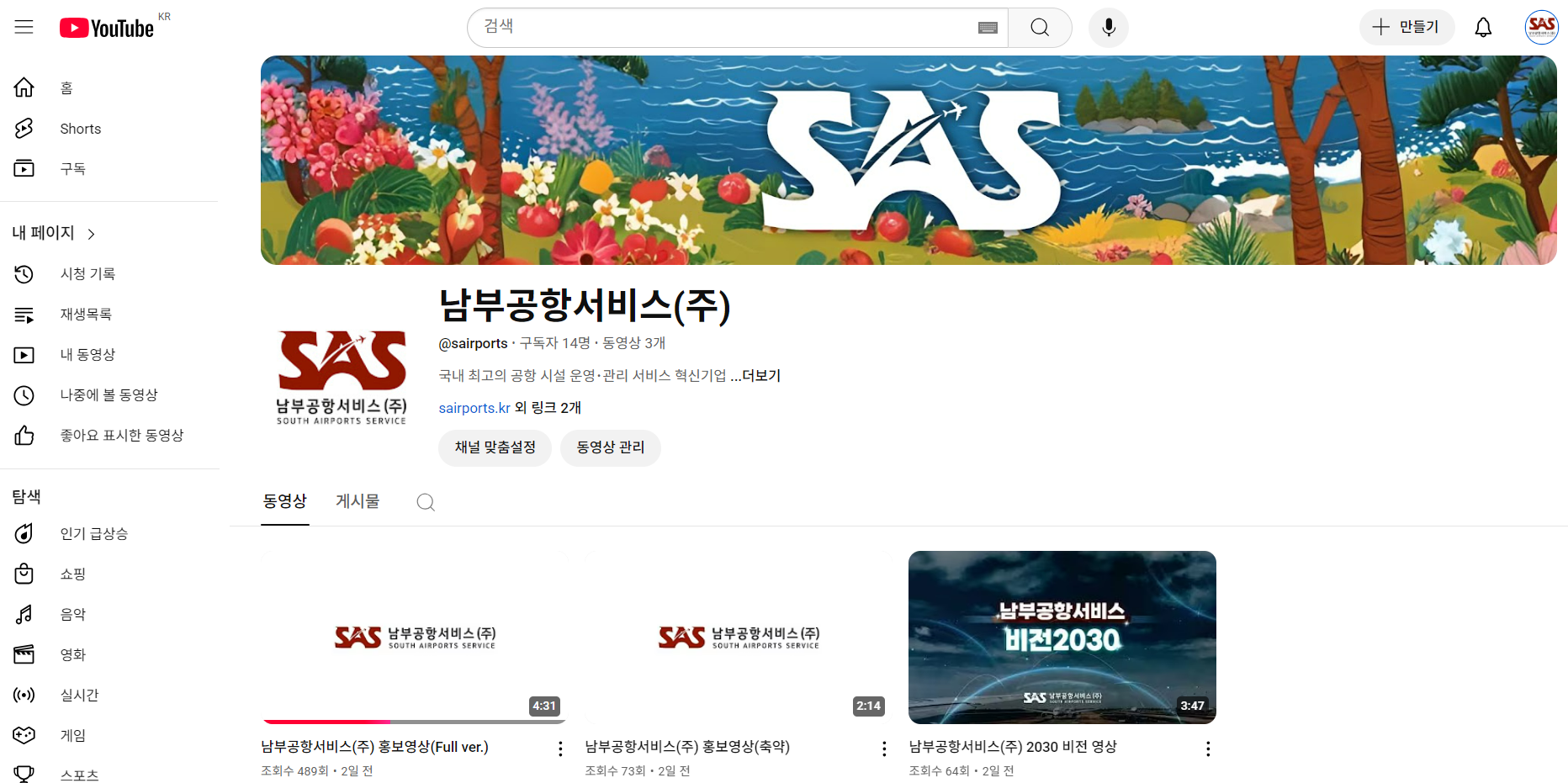This screenshot has height=783, width=1568.
Task: Click the 만들기 create button
Action: pos(1406,28)
